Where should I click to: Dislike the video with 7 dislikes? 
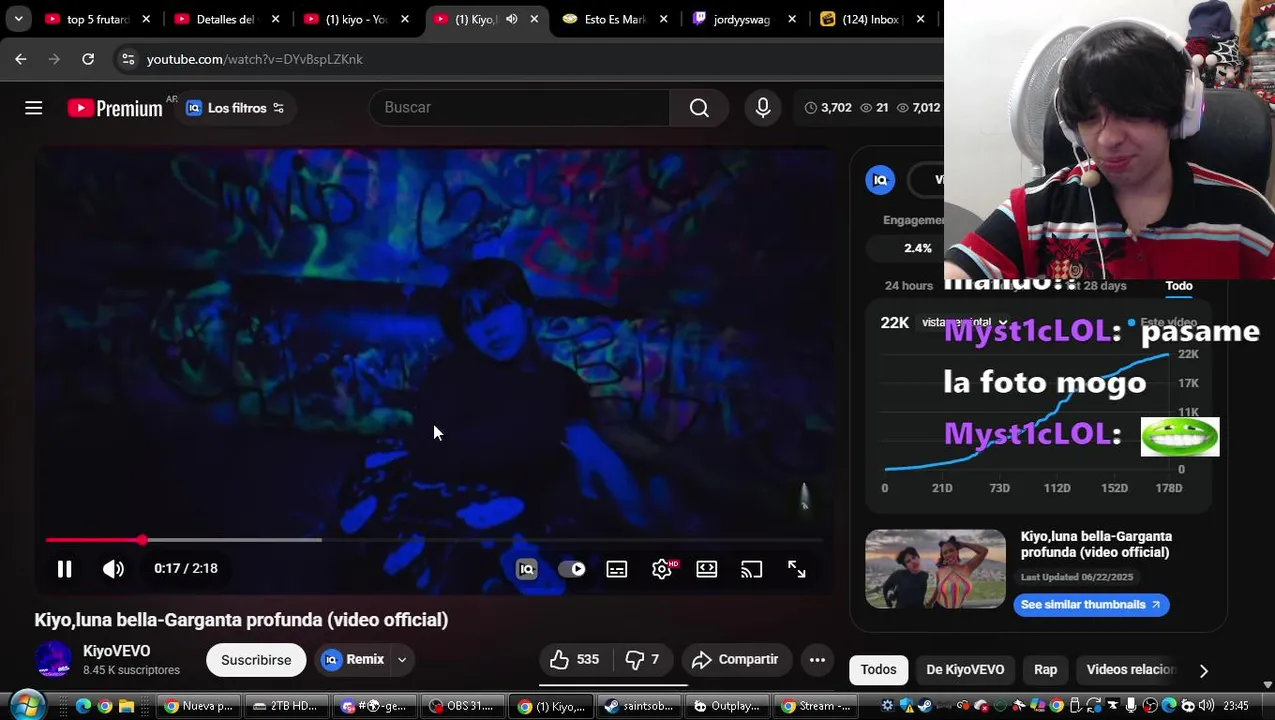[642, 660]
